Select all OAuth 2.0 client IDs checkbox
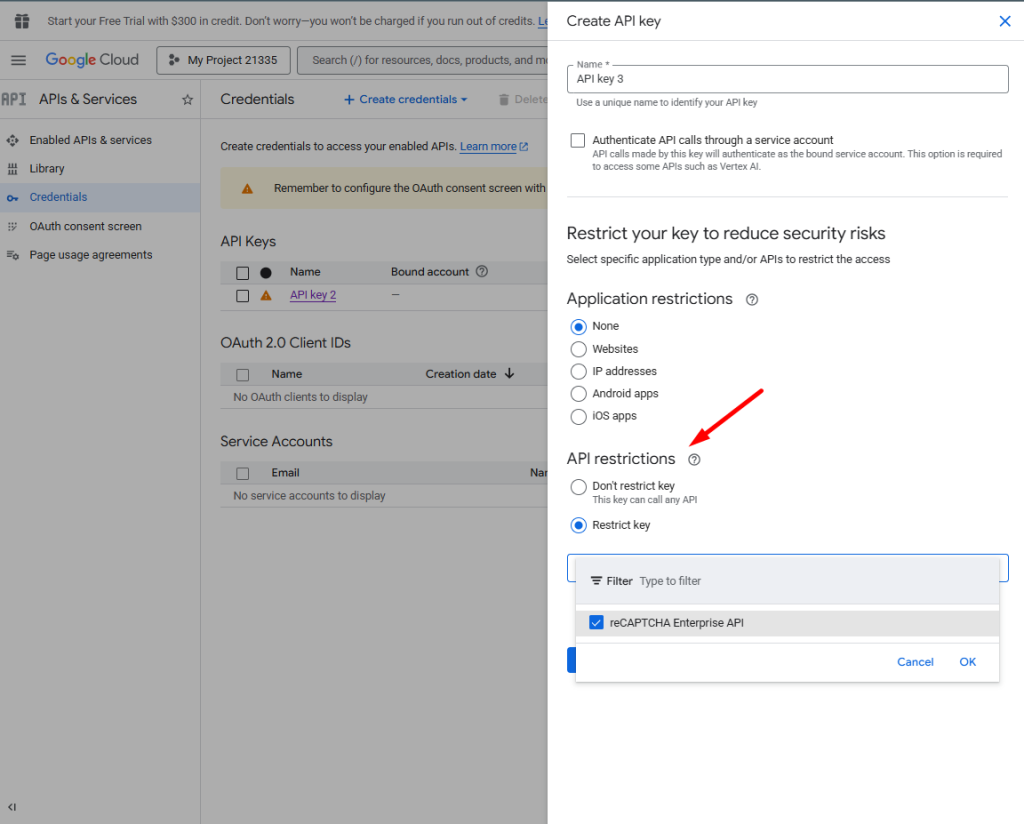 (x=242, y=375)
